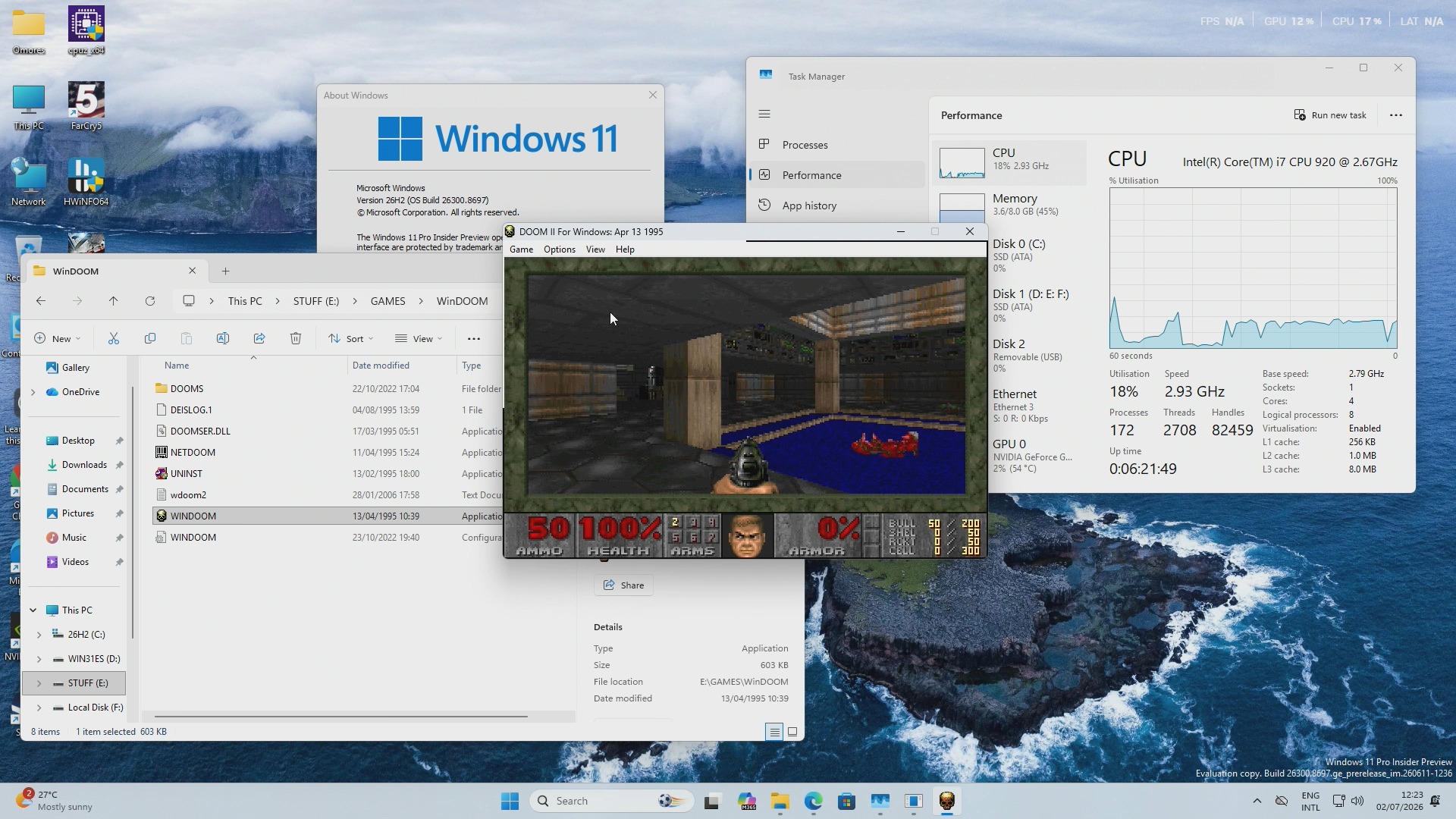The image size is (1456, 819).
Task: Select the Memory performance graph entry
Action: tap(1009, 206)
